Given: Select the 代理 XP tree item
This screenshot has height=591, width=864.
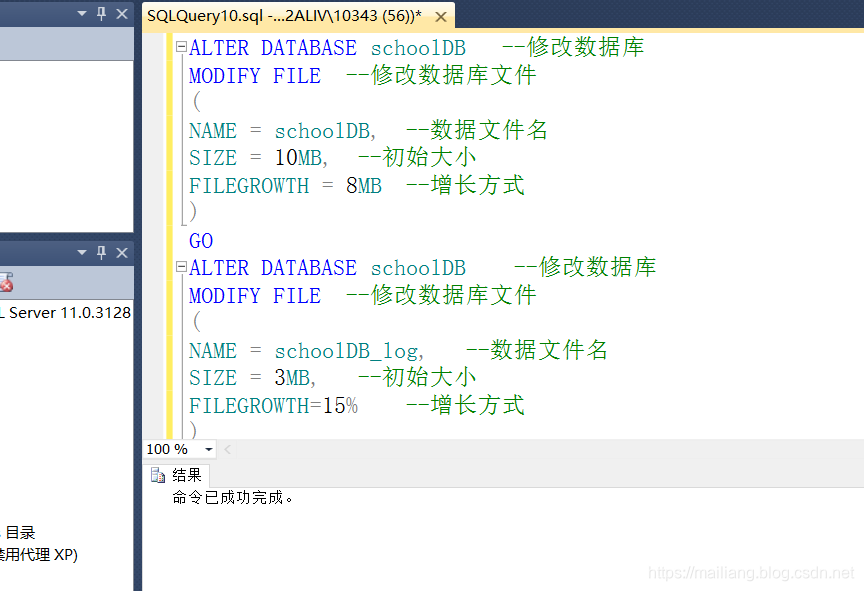Looking at the screenshot, I should 39,555.
